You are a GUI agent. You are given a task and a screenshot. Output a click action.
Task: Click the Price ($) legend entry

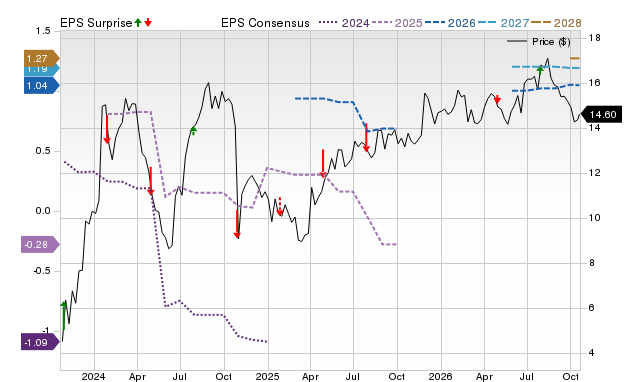pyautogui.click(x=538, y=42)
